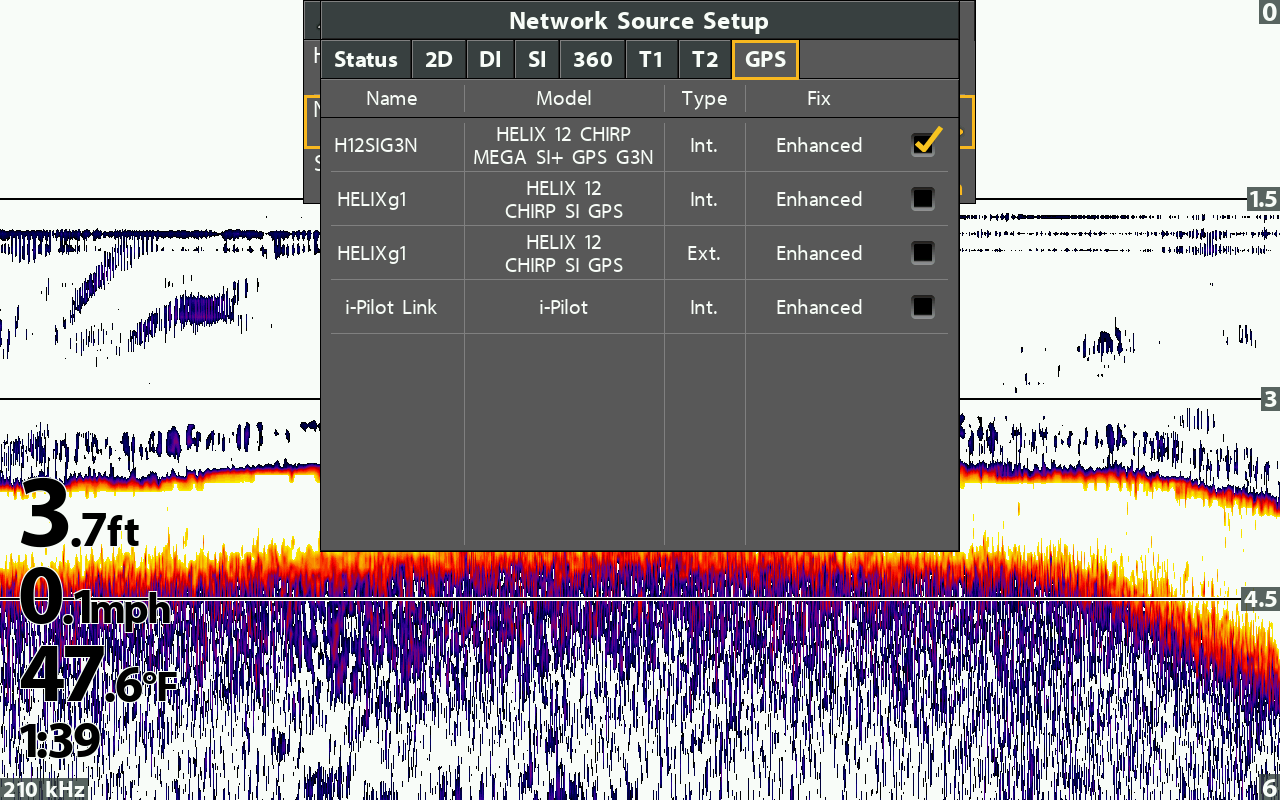Click the H12SIG3N name cell
The height and width of the screenshot is (800, 1280).
pyautogui.click(x=376, y=145)
